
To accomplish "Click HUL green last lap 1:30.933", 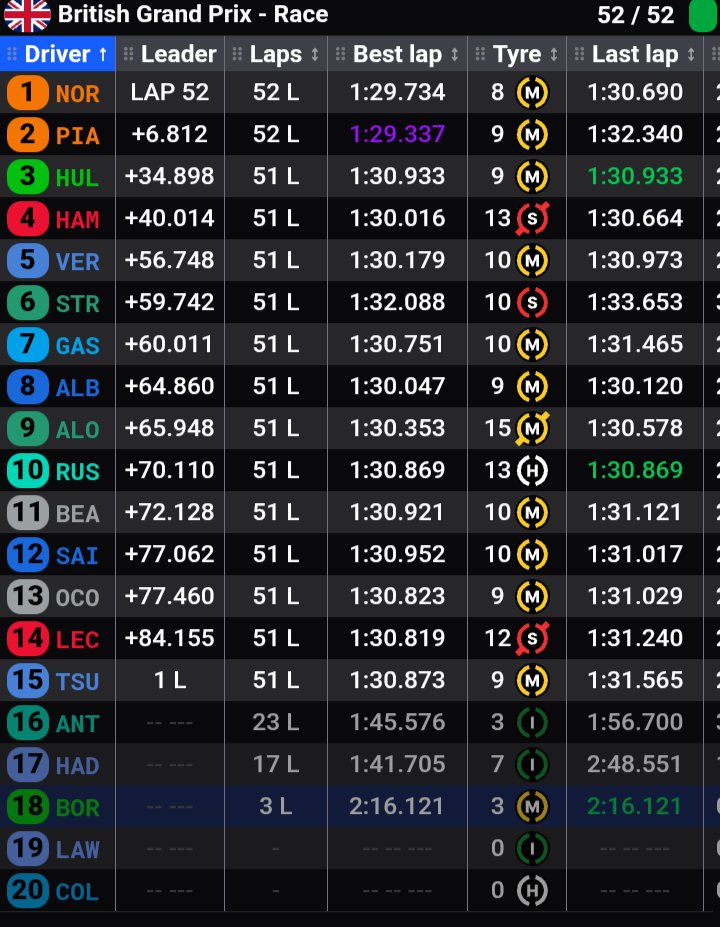I will point(635,176).
